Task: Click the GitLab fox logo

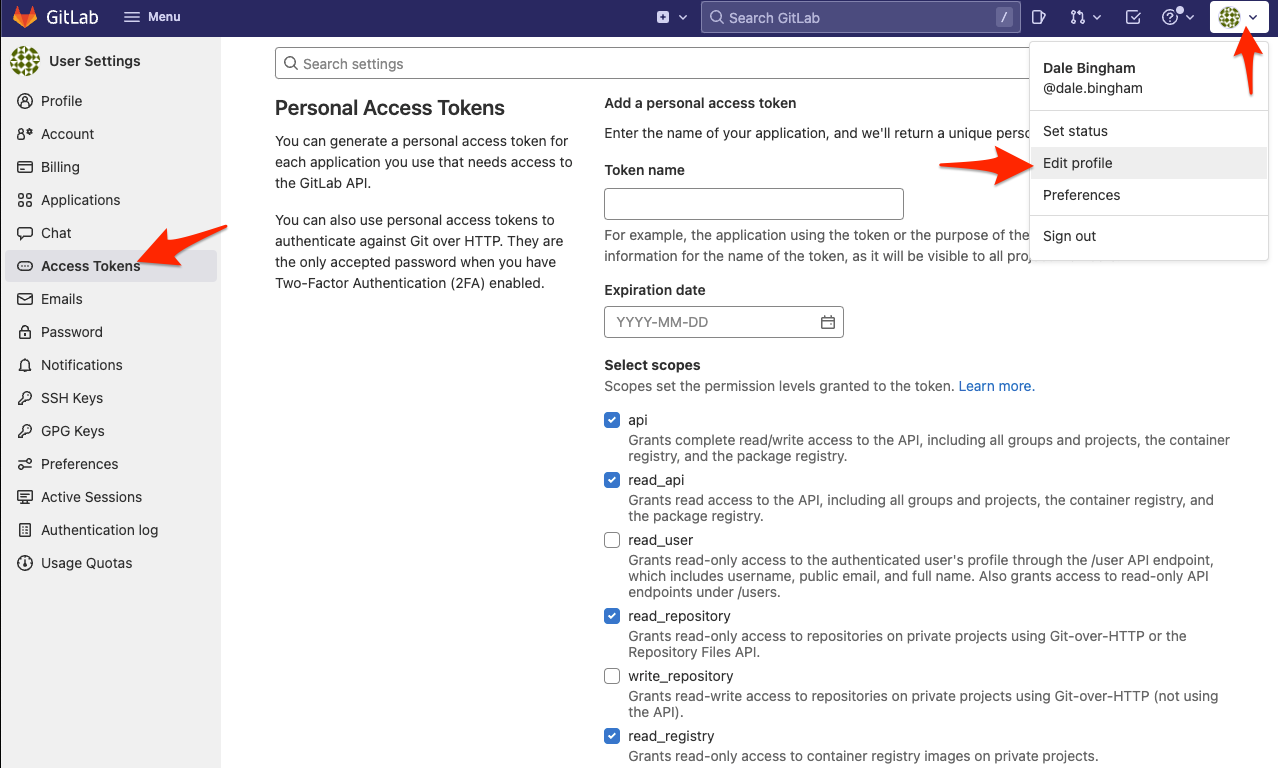Action: [25, 17]
